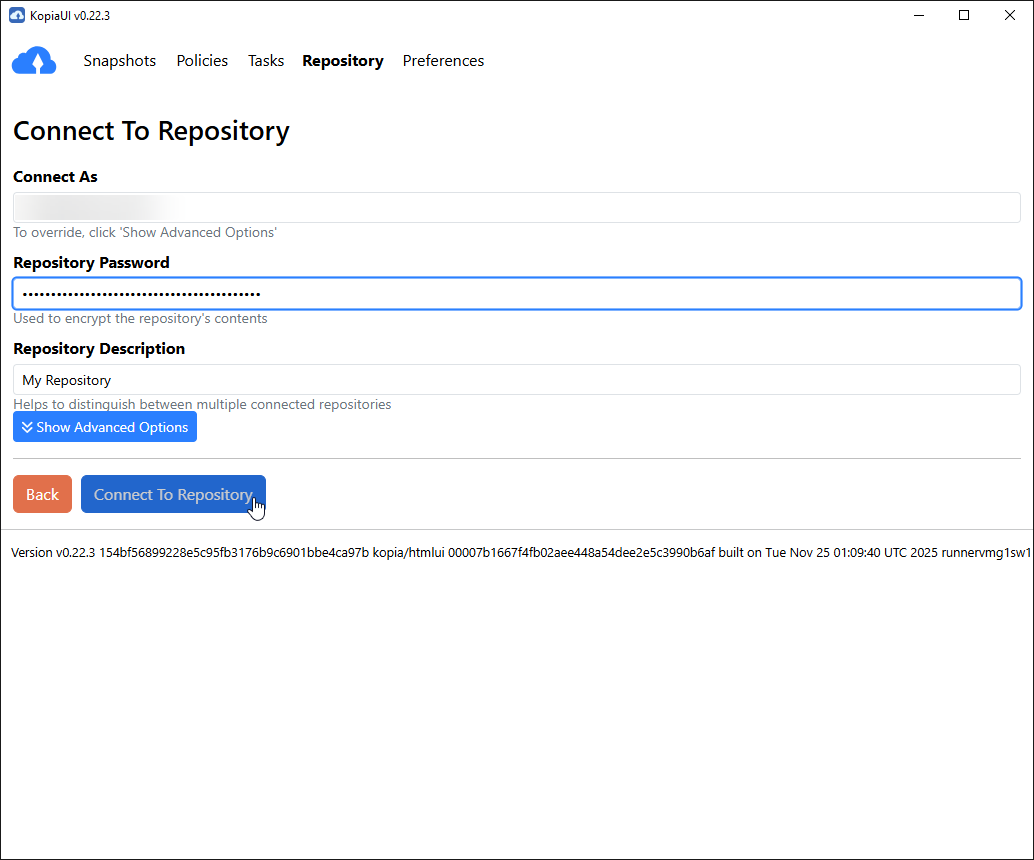Open Preferences
The width and height of the screenshot is (1034, 860).
point(443,61)
